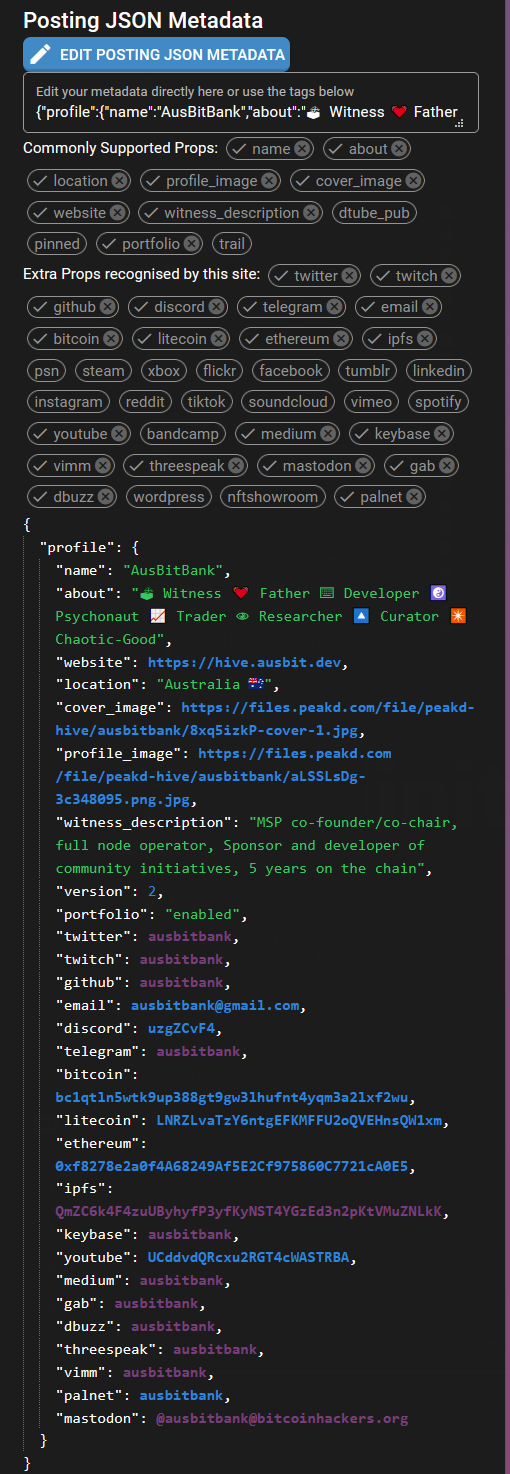The width and height of the screenshot is (510, 1474).
Task: Click the pencil icon on Edit Posting JSON Metadata
Action: (40, 55)
